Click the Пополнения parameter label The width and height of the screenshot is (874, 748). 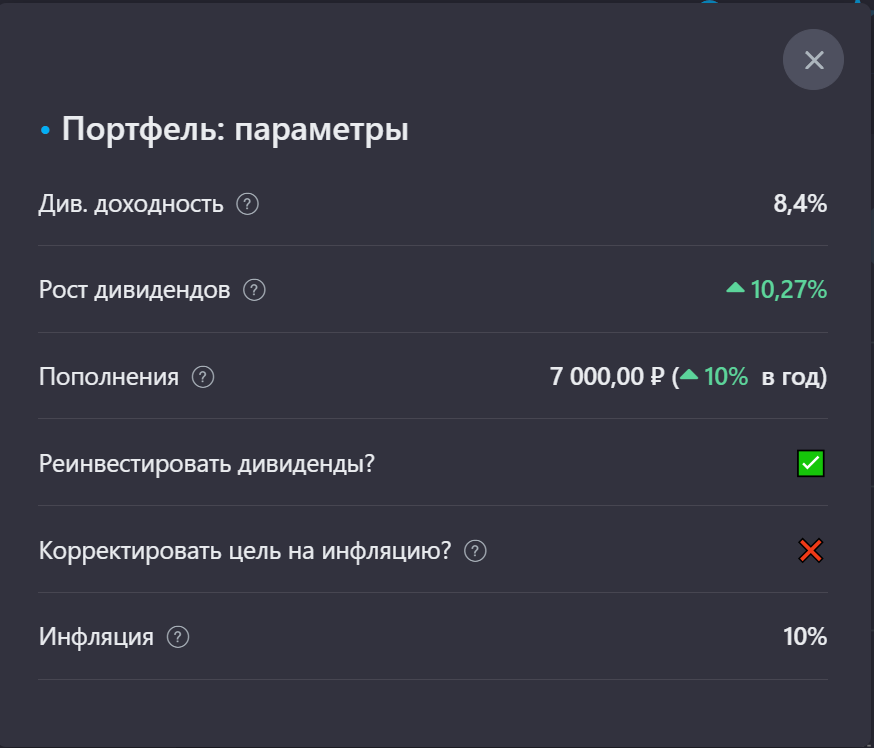coord(108,377)
